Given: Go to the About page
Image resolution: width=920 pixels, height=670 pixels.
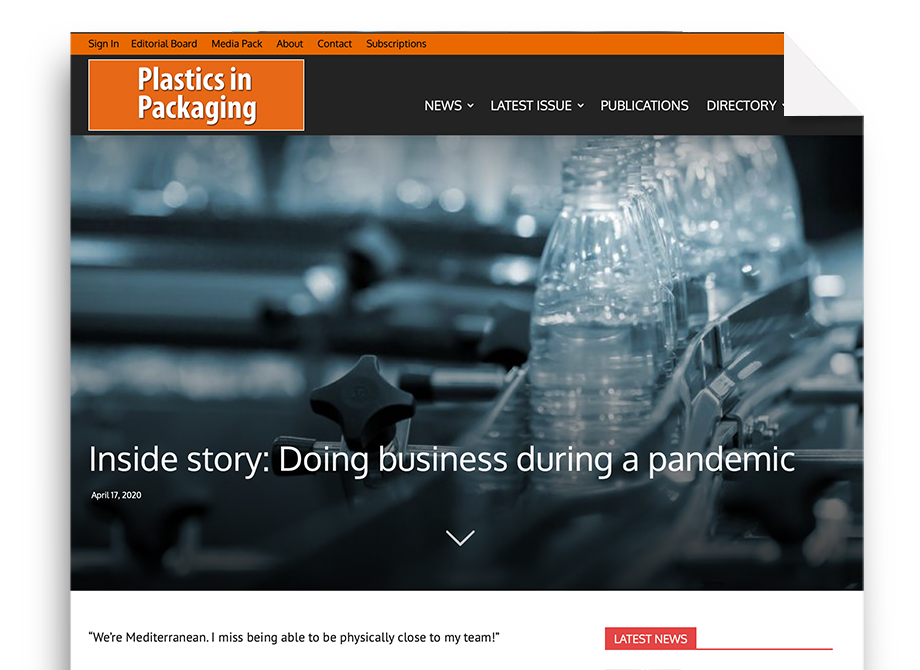Looking at the screenshot, I should [x=290, y=44].
